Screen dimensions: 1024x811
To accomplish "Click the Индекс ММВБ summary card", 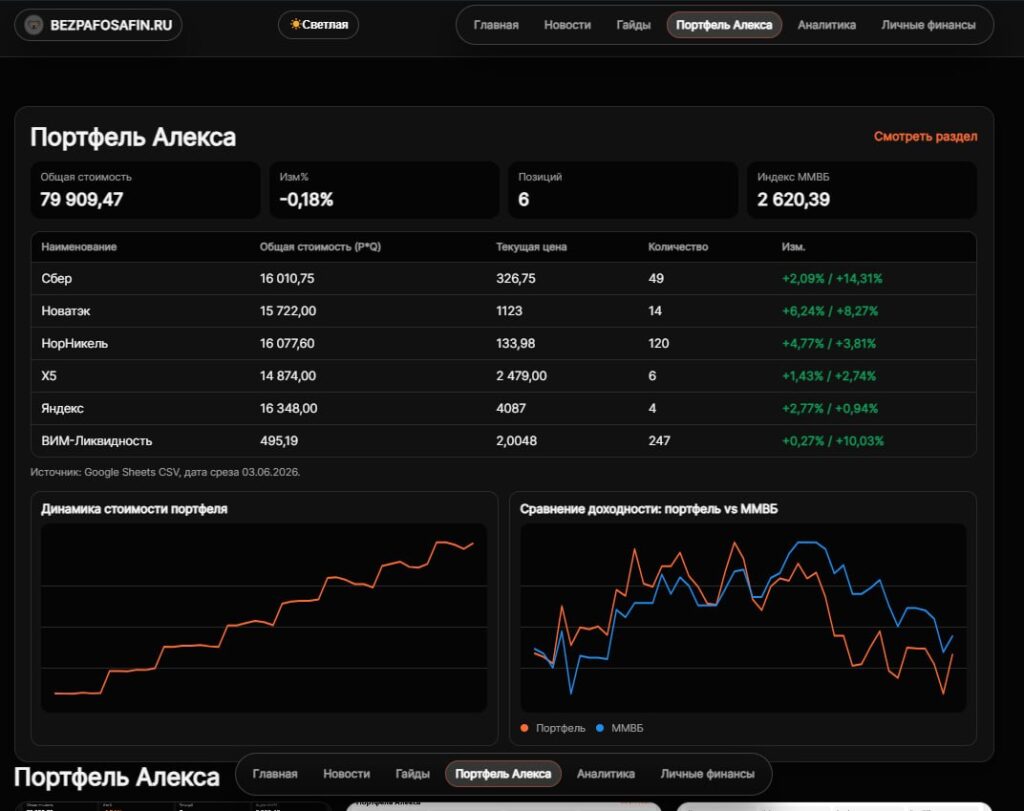I will click(x=861, y=190).
